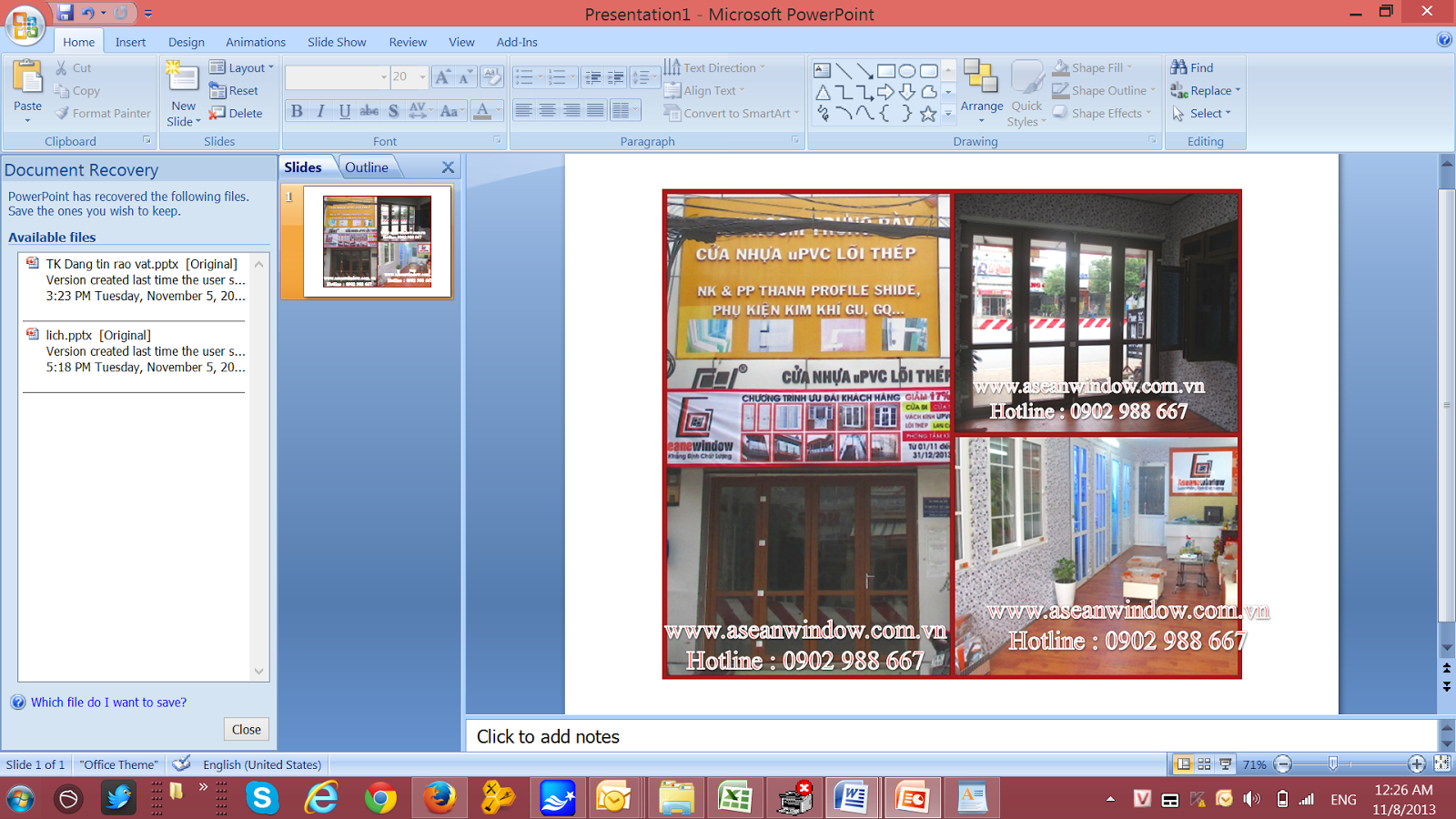The width and height of the screenshot is (1456, 819).
Task: Center the text alignment
Action: point(547,111)
